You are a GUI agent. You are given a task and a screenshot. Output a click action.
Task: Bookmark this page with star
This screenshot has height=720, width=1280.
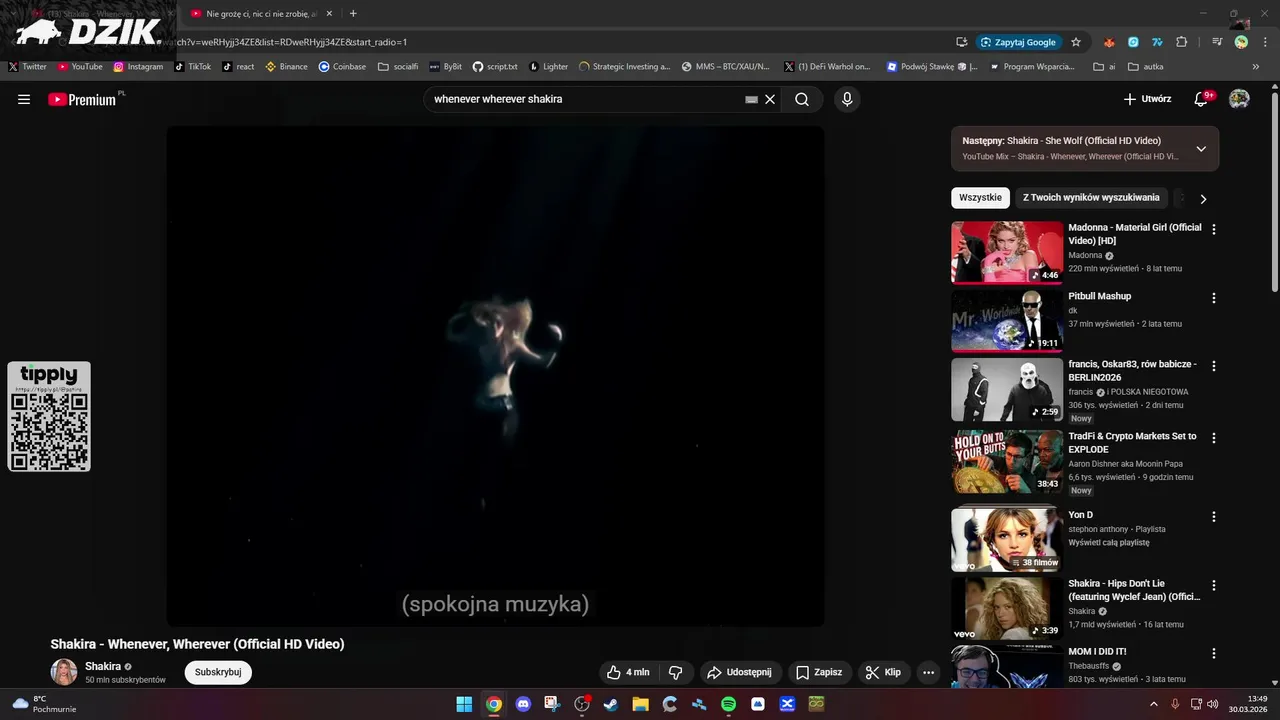1076,42
